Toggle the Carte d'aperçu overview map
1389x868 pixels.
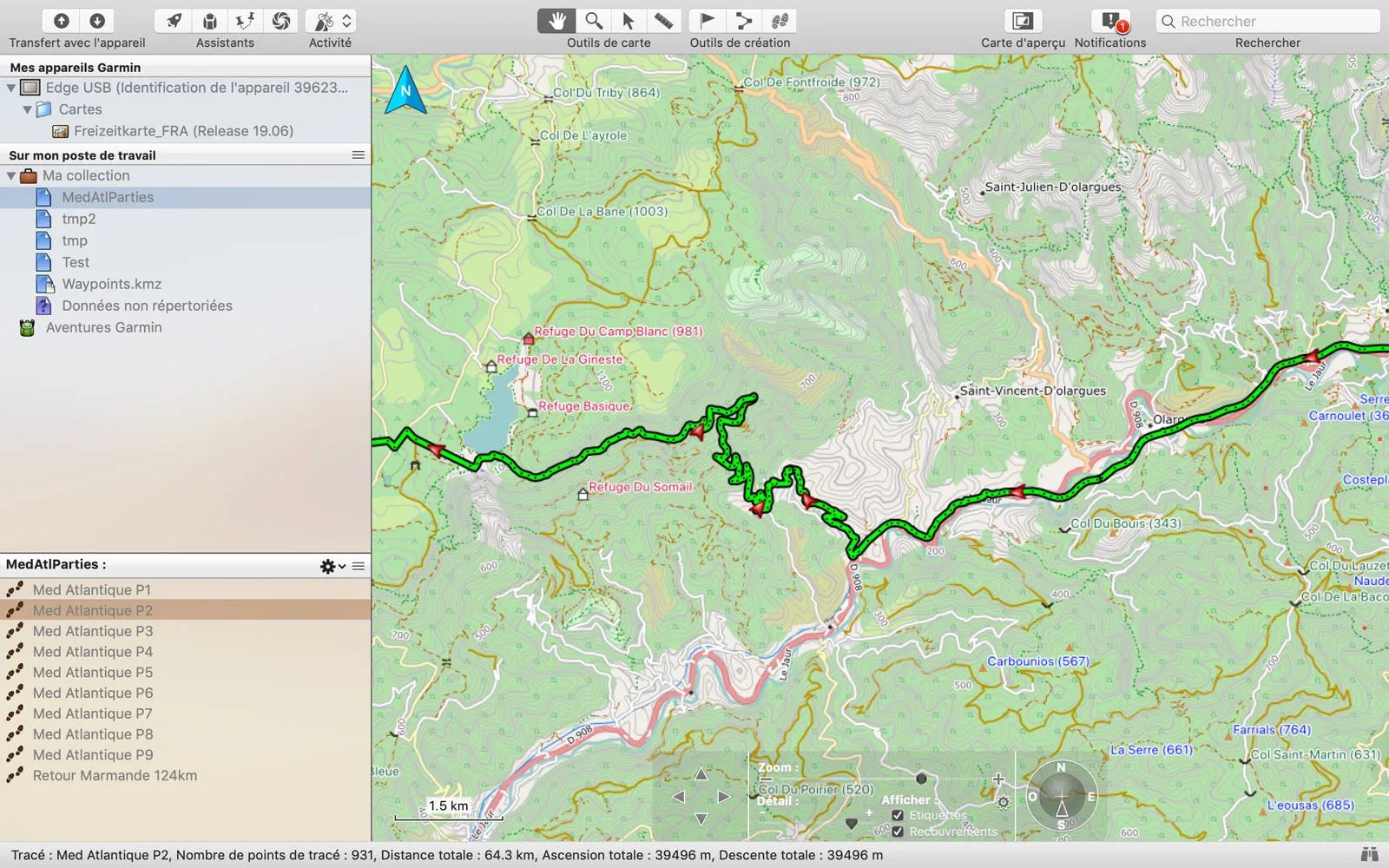point(1023,21)
